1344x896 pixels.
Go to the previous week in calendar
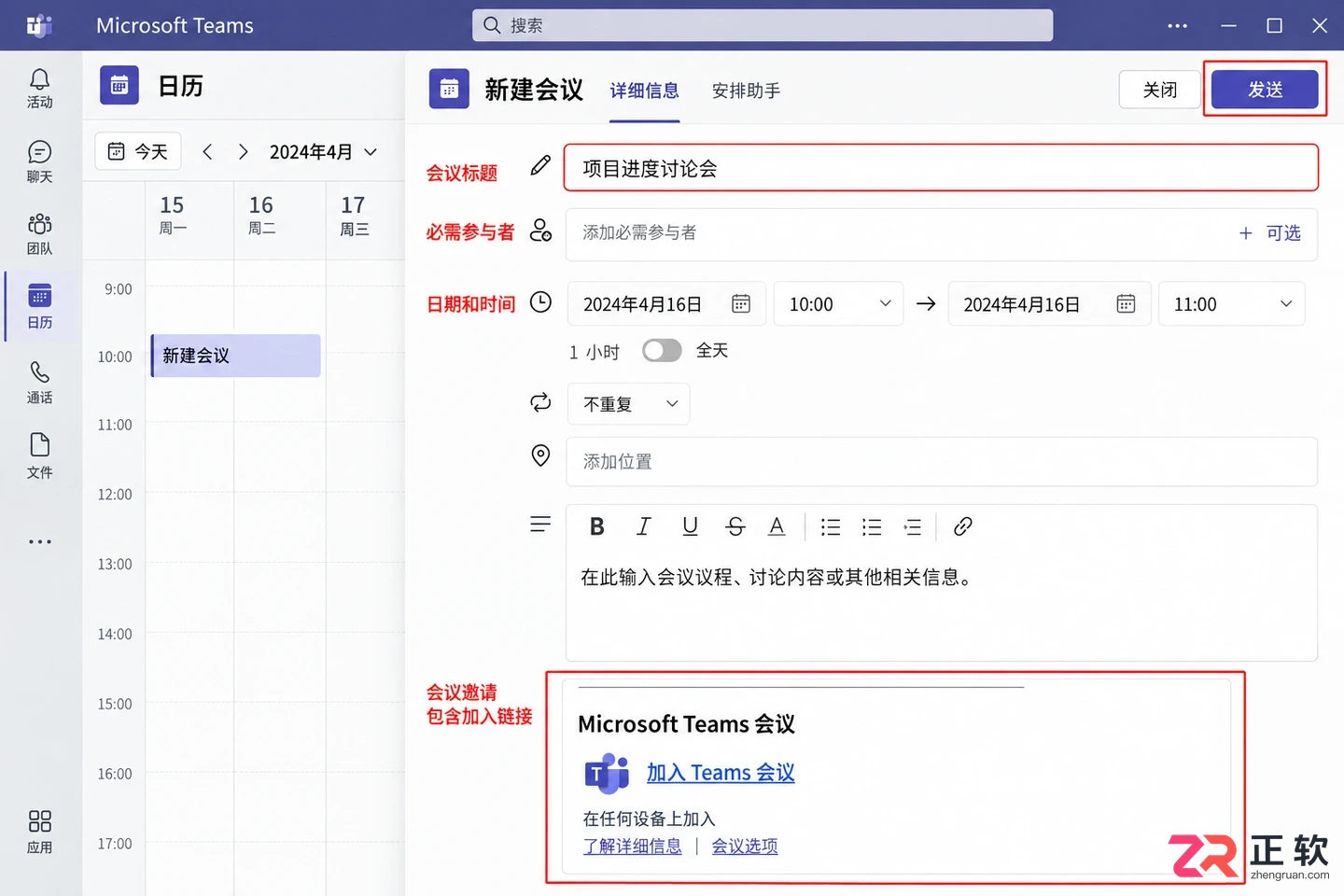(207, 151)
